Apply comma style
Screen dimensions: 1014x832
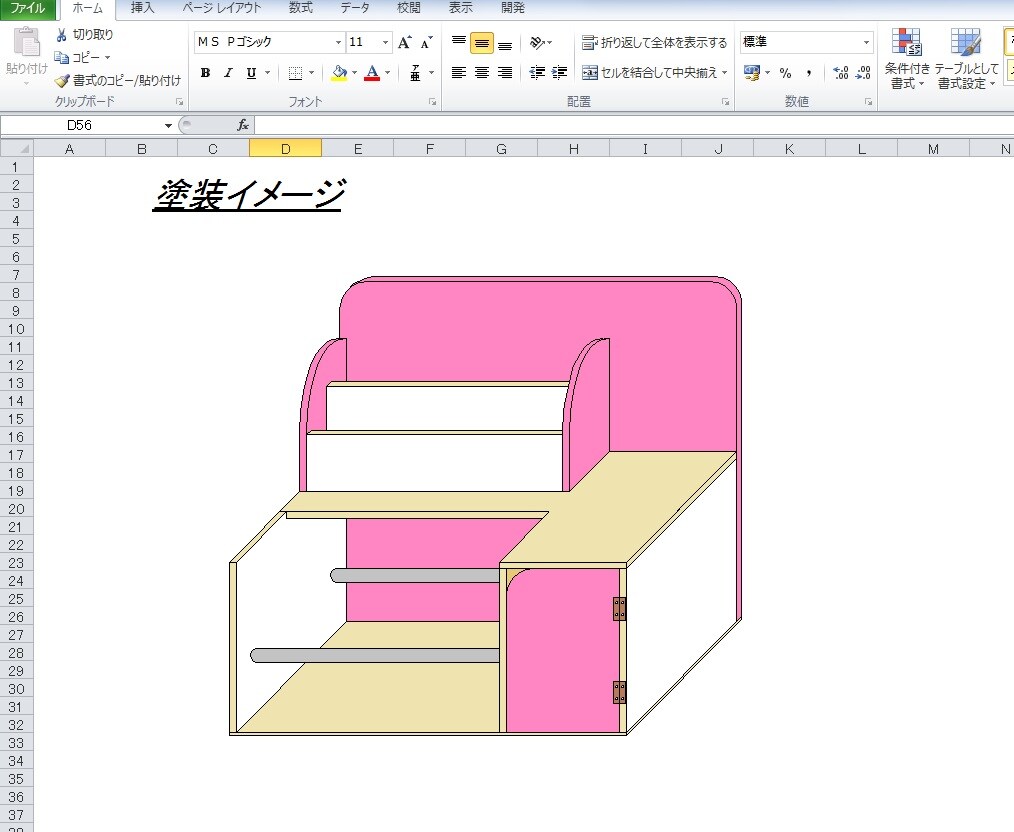point(808,73)
